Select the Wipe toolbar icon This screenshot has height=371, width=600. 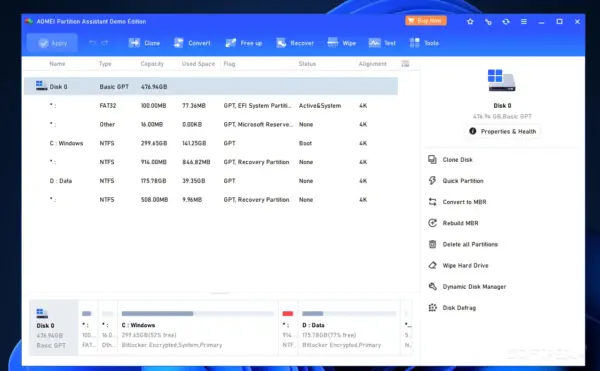(342, 43)
